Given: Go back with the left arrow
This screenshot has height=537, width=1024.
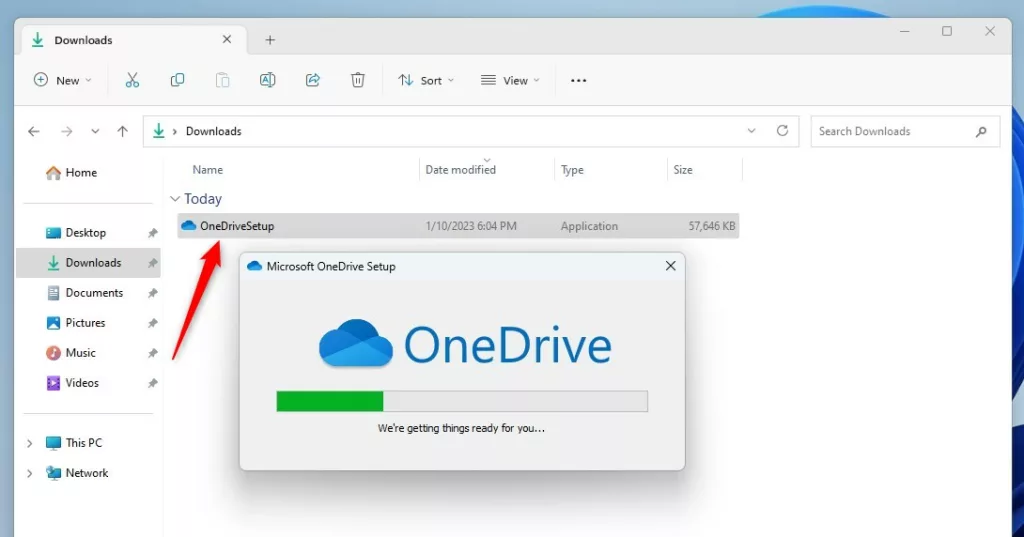Looking at the screenshot, I should tap(34, 131).
